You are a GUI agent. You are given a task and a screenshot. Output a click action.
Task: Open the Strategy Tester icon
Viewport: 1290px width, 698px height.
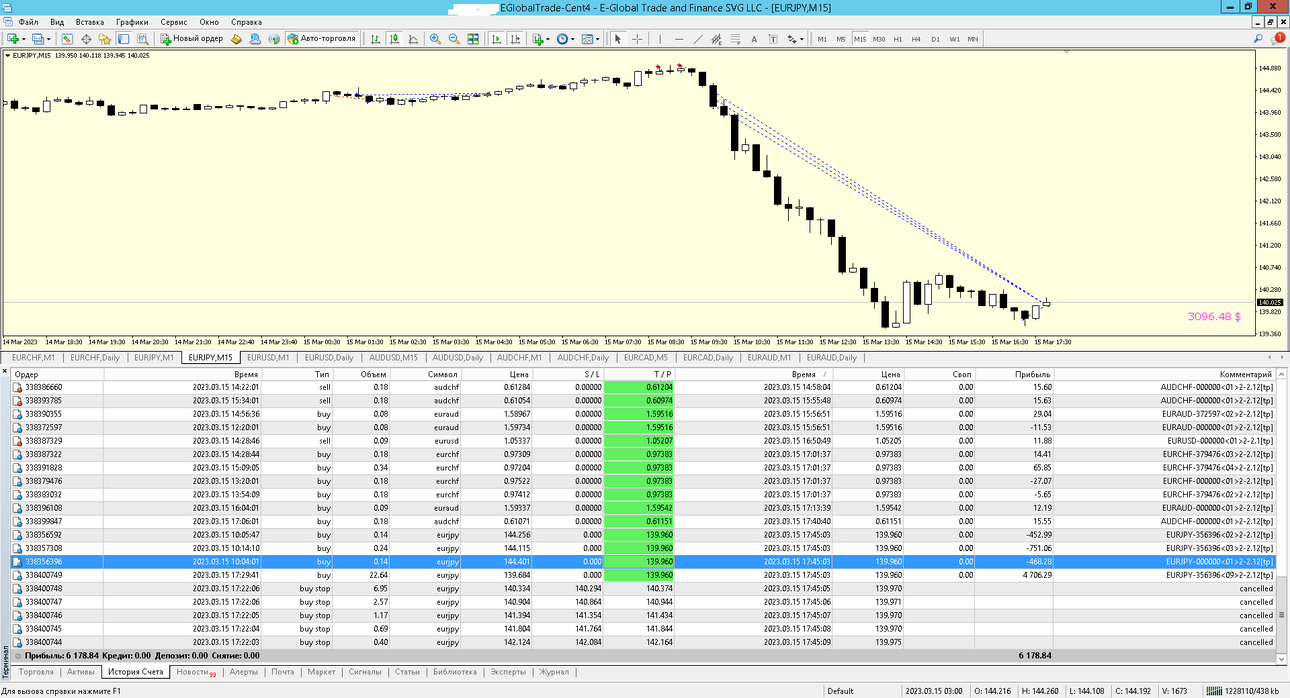[142, 39]
